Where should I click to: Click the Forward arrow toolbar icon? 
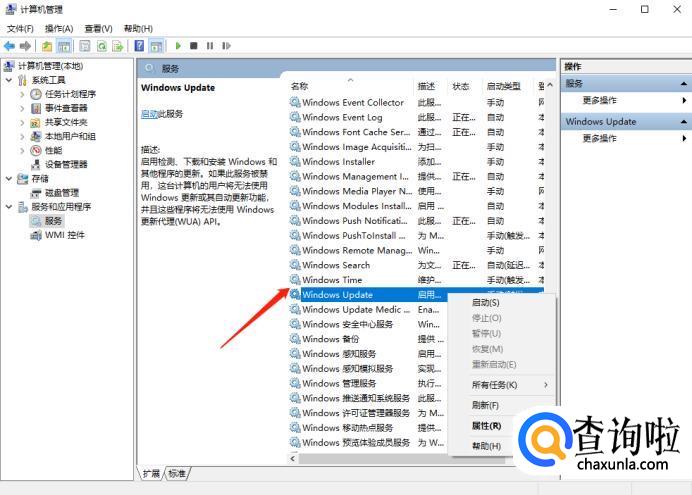click(26, 46)
